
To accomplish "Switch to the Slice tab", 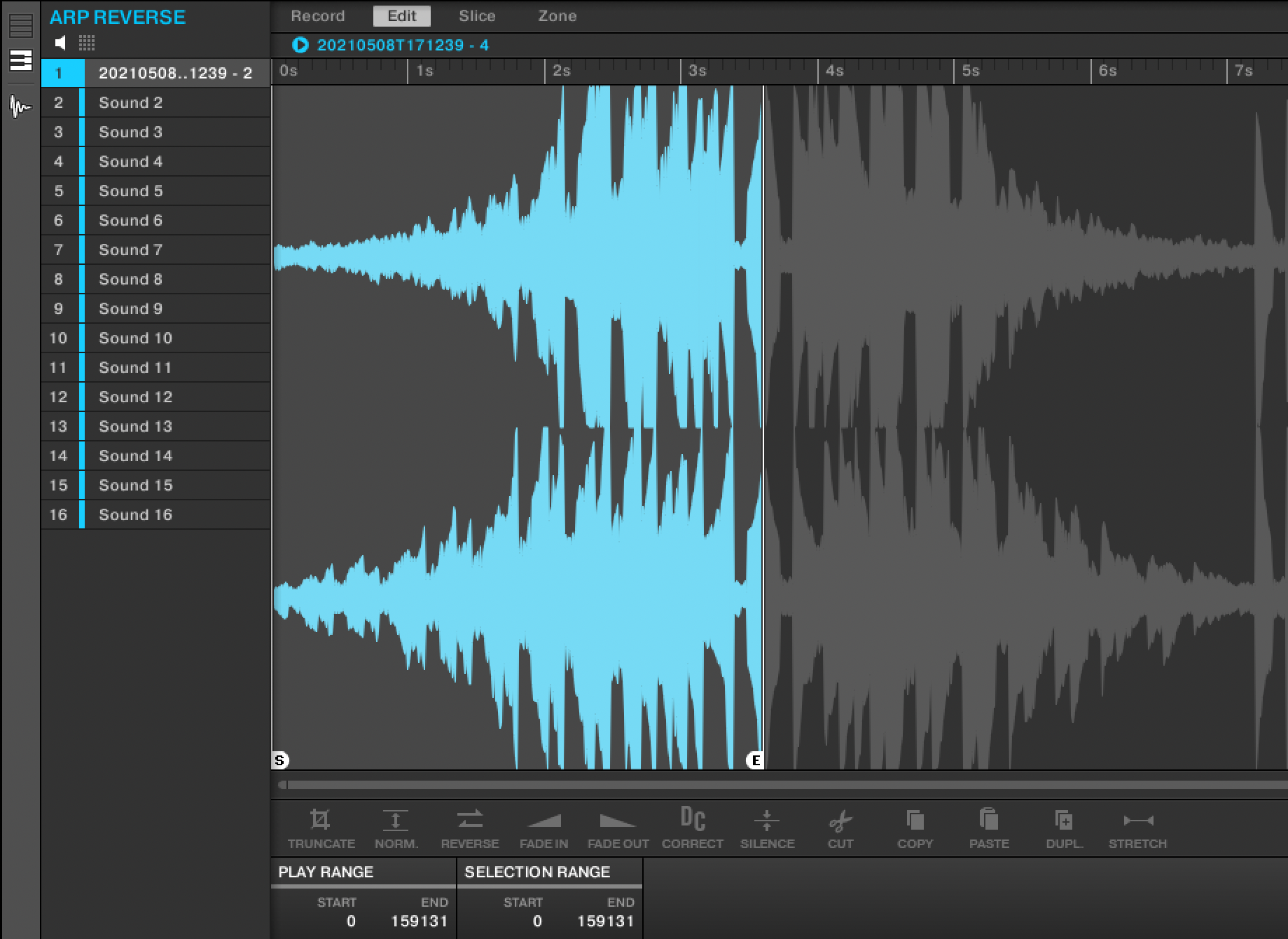I will coord(477,16).
